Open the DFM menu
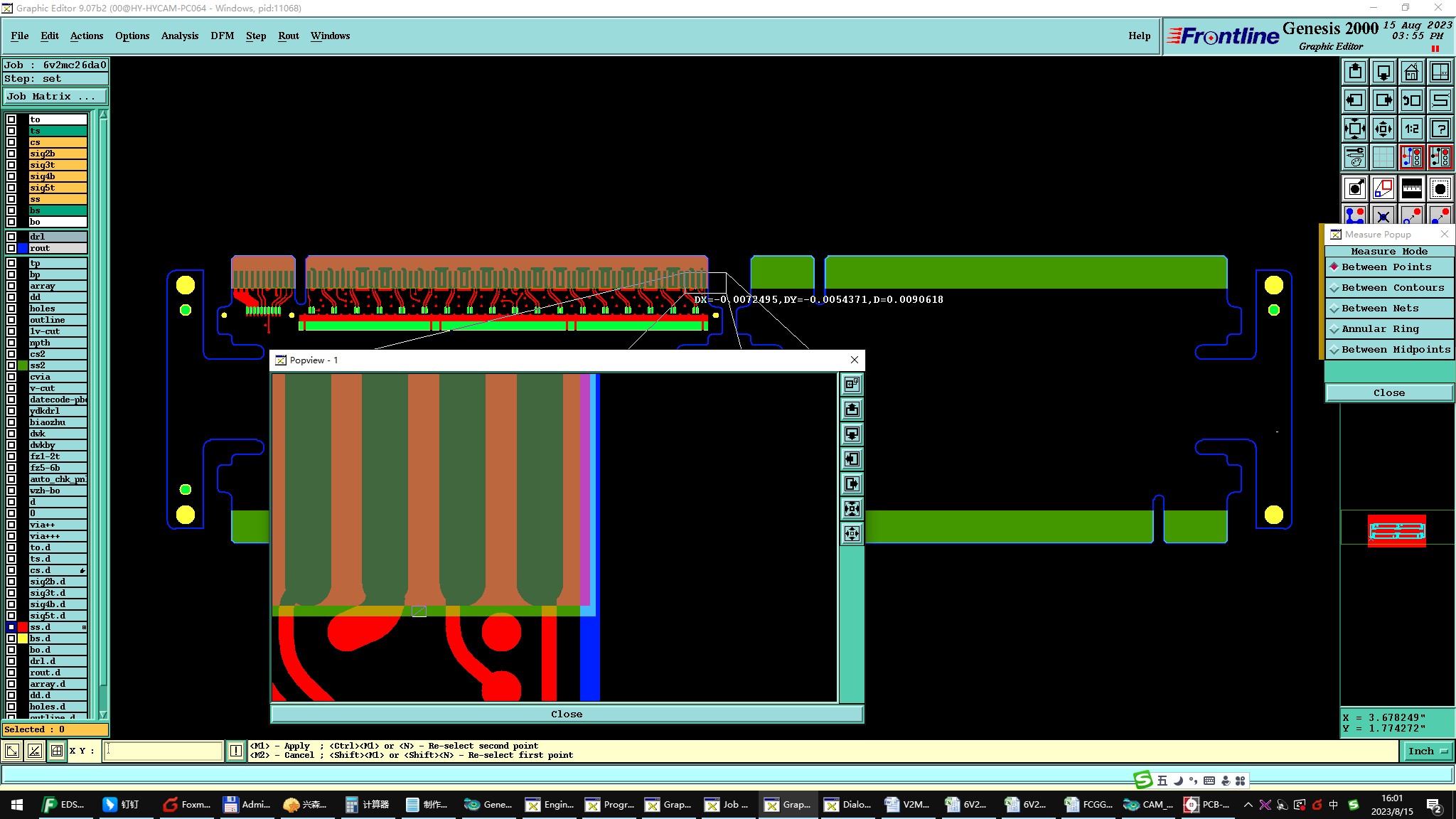This screenshot has height=819, width=1456. 222,36
